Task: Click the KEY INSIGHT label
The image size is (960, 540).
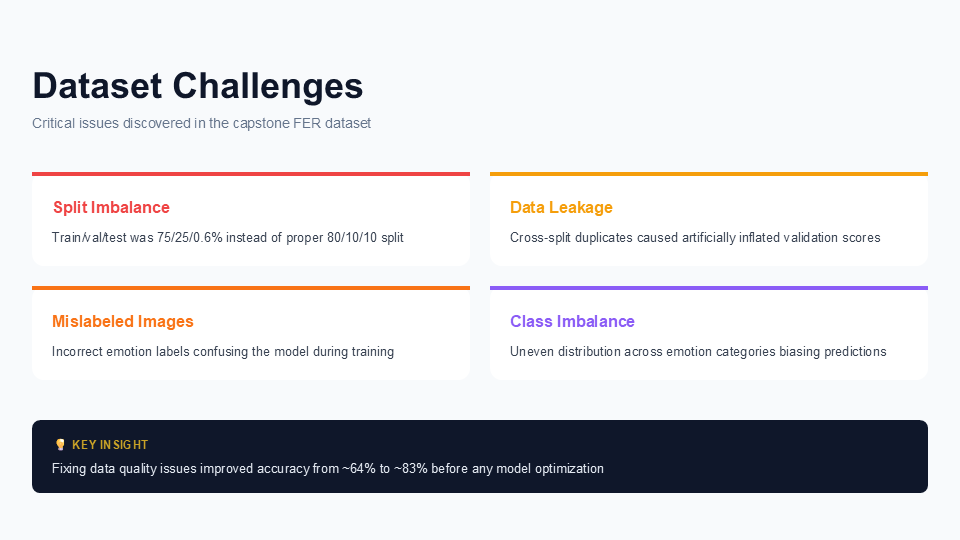Action: click(110, 445)
